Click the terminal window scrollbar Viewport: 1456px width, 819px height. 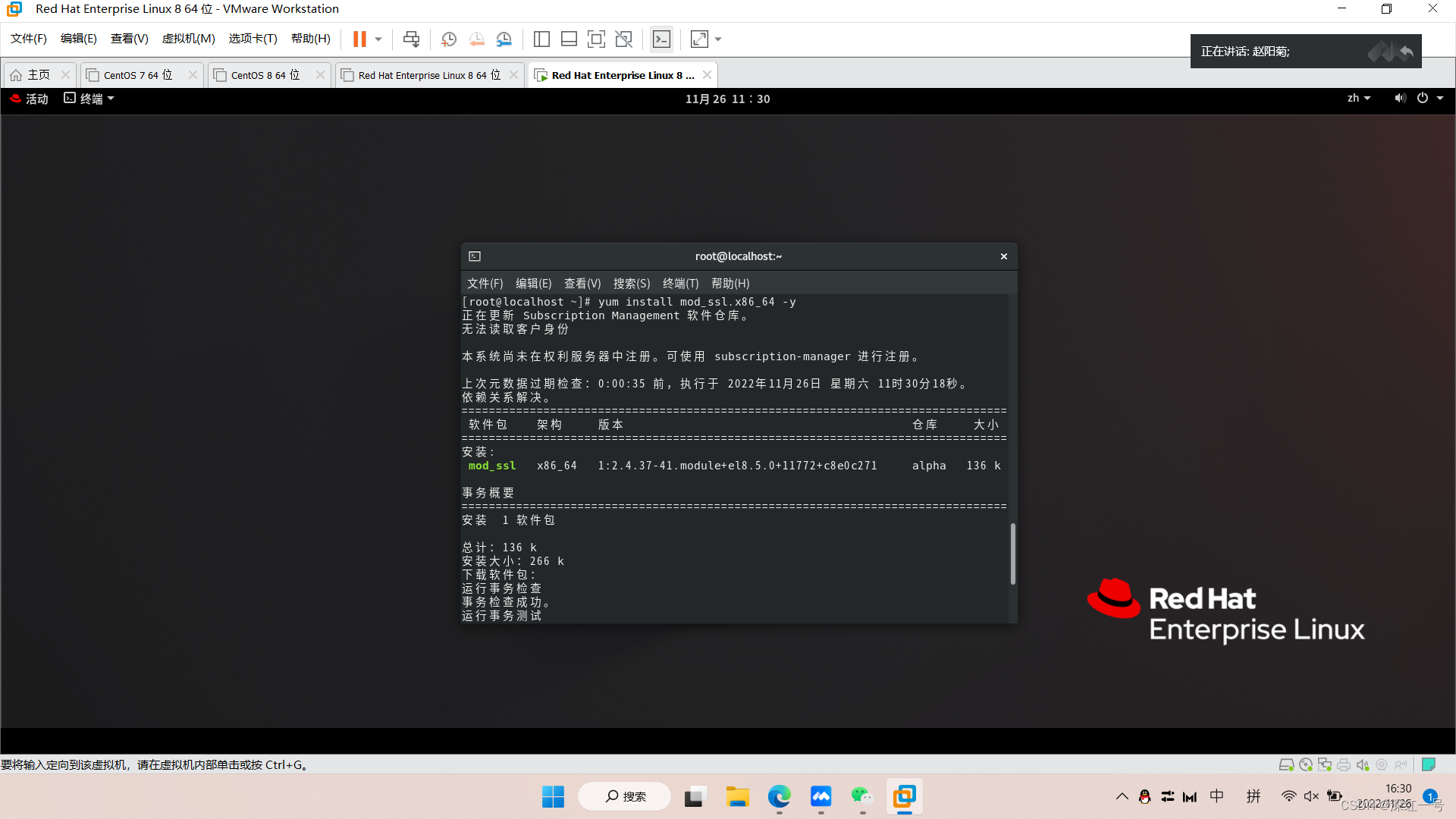pyautogui.click(x=1012, y=555)
